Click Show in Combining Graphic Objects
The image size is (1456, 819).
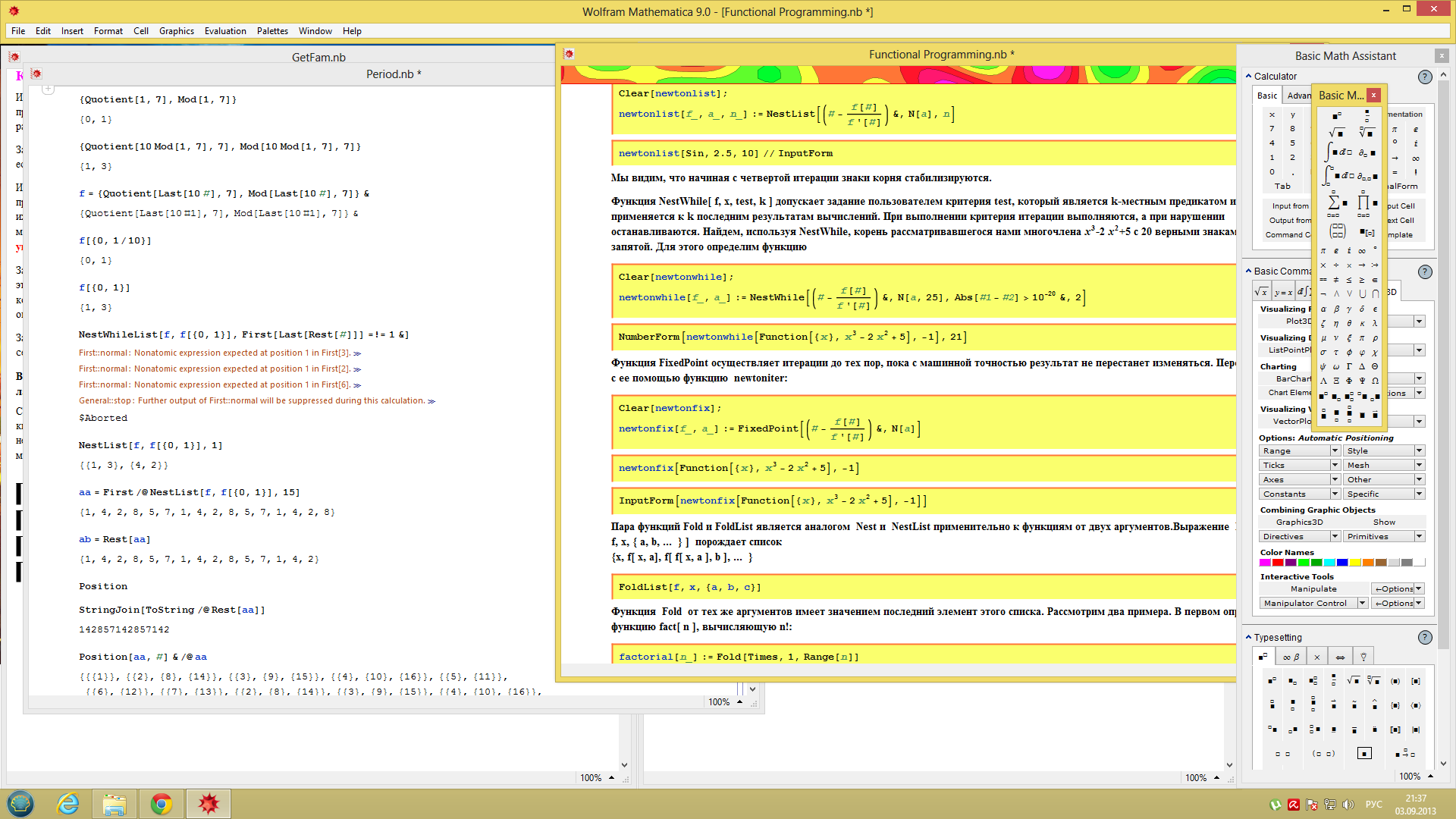coord(1384,522)
